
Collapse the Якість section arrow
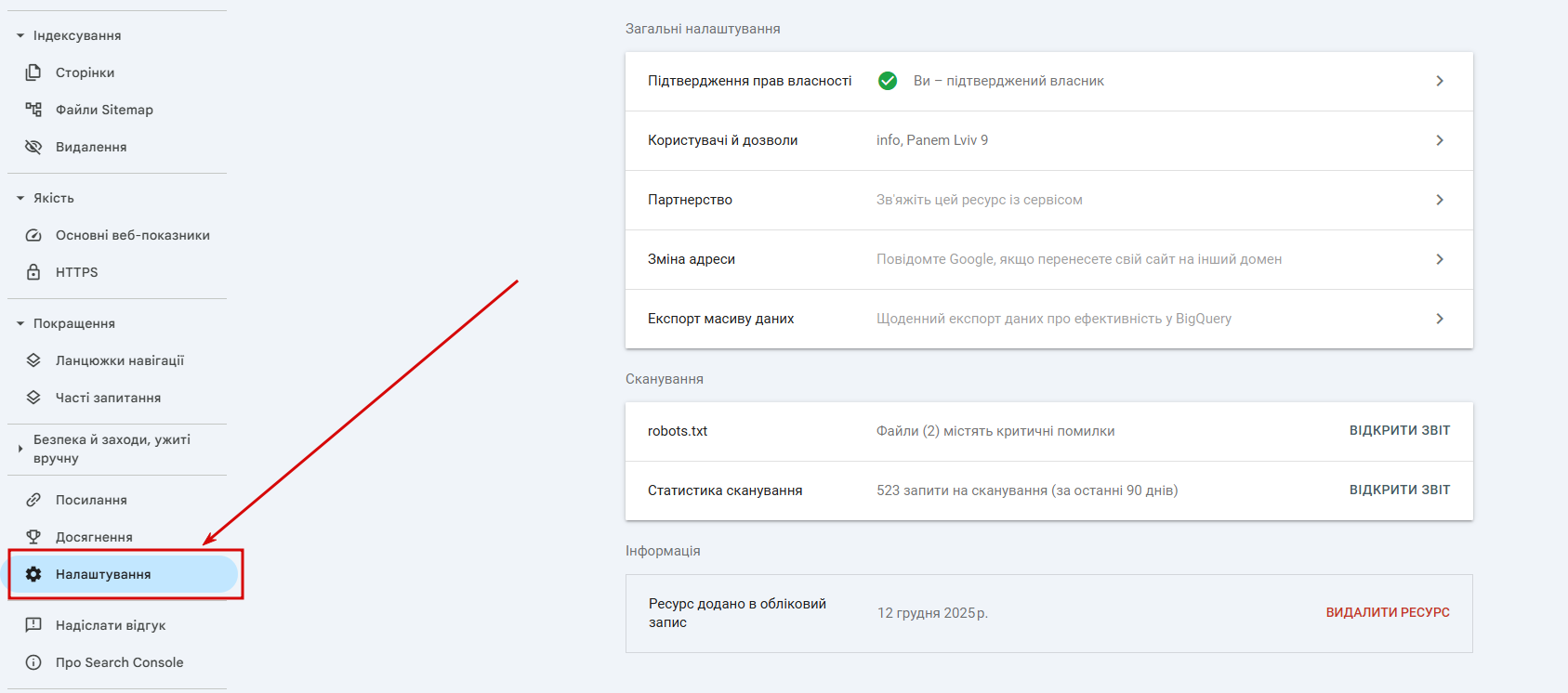click(20, 198)
